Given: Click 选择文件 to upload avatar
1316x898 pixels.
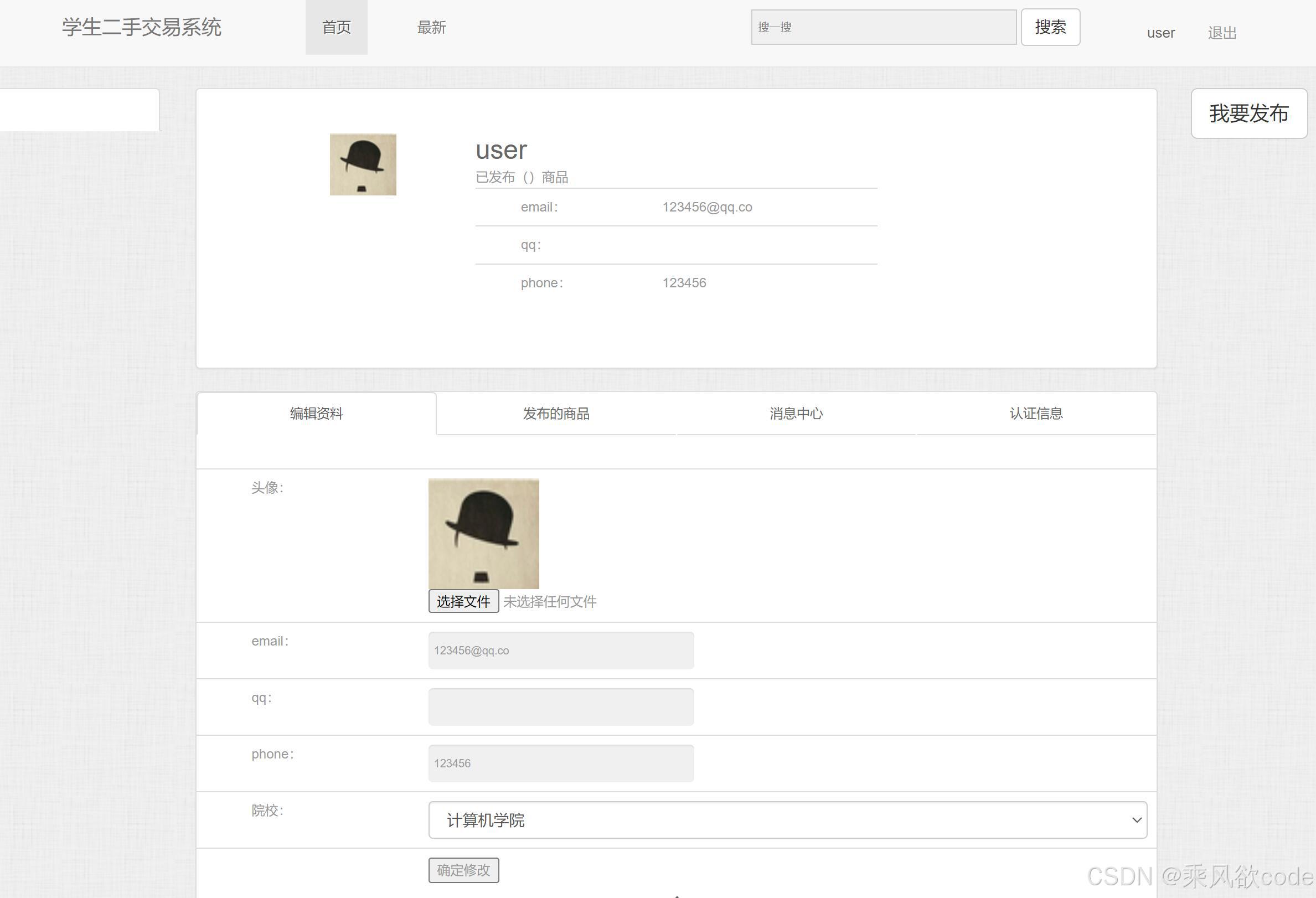Looking at the screenshot, I should (463, 601).
